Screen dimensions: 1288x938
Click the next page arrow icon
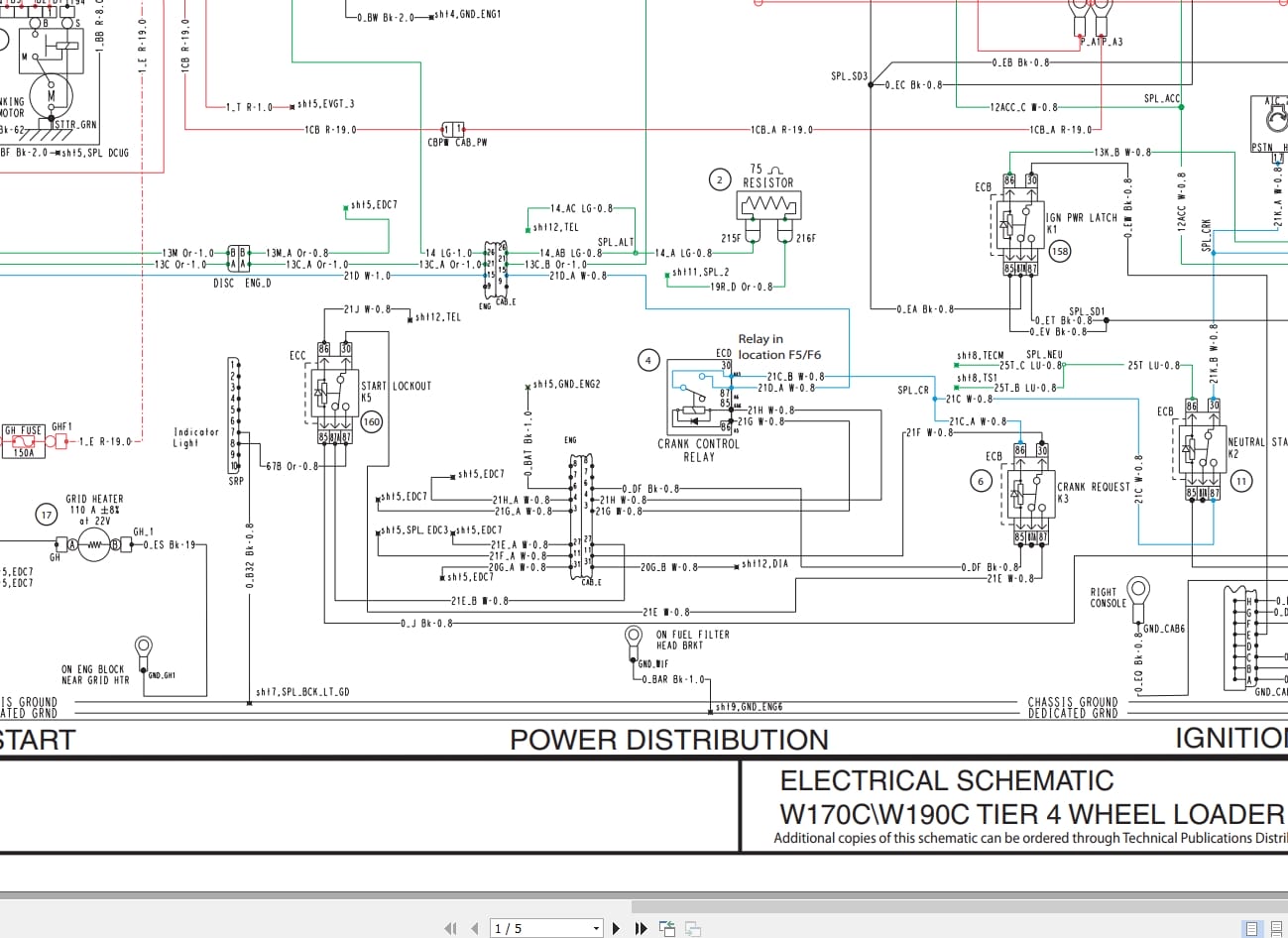point(614,928)
